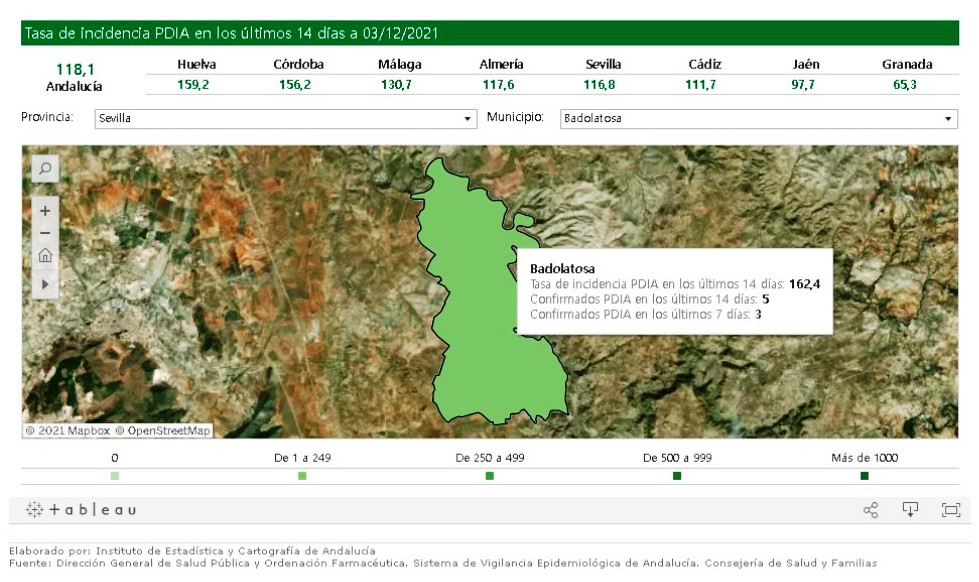
Task: Enter full screen mode icon
Action: [950, 510]
